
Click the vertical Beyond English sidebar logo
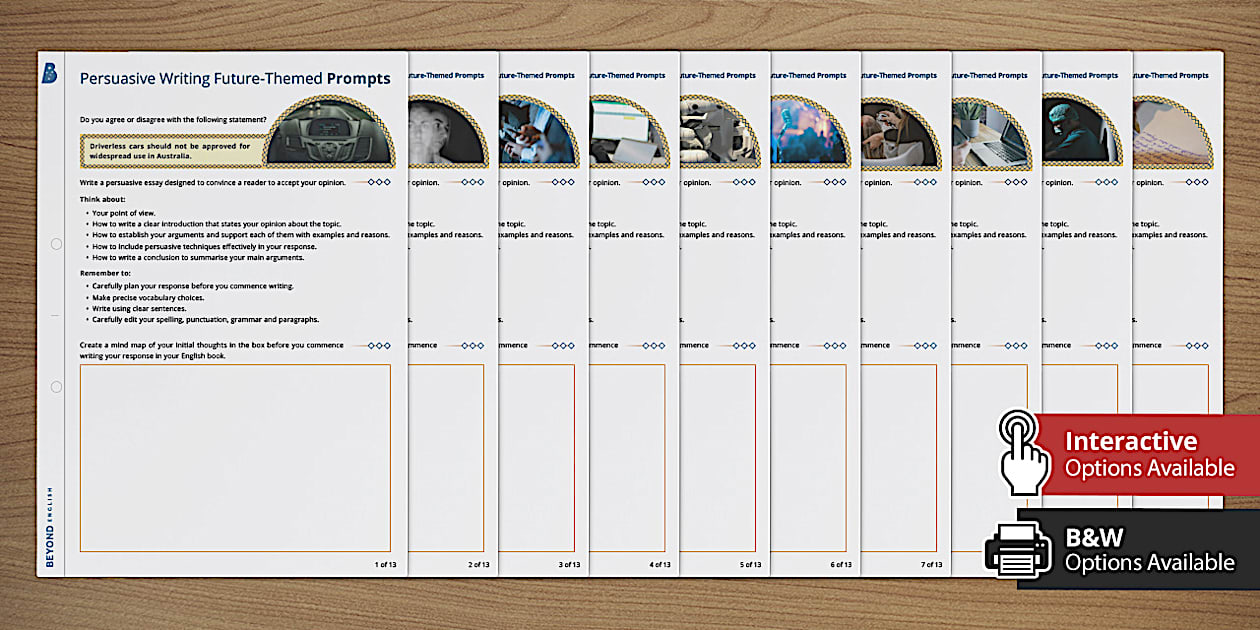tap(50, 527)
